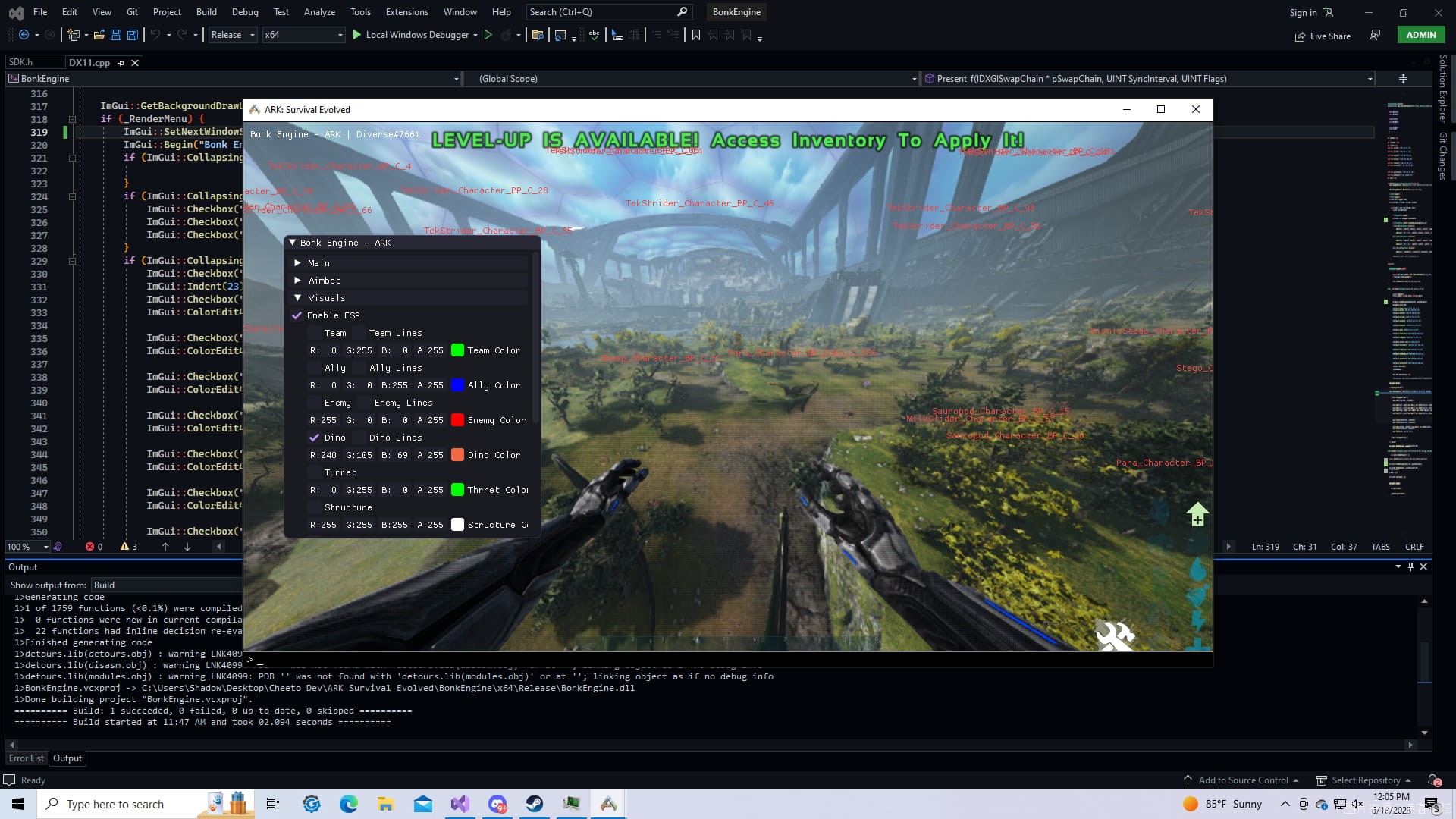Enable the Turret checkbox
Image resolution: width=1456 pixels, height=819 pixels.
pos(314,472)
